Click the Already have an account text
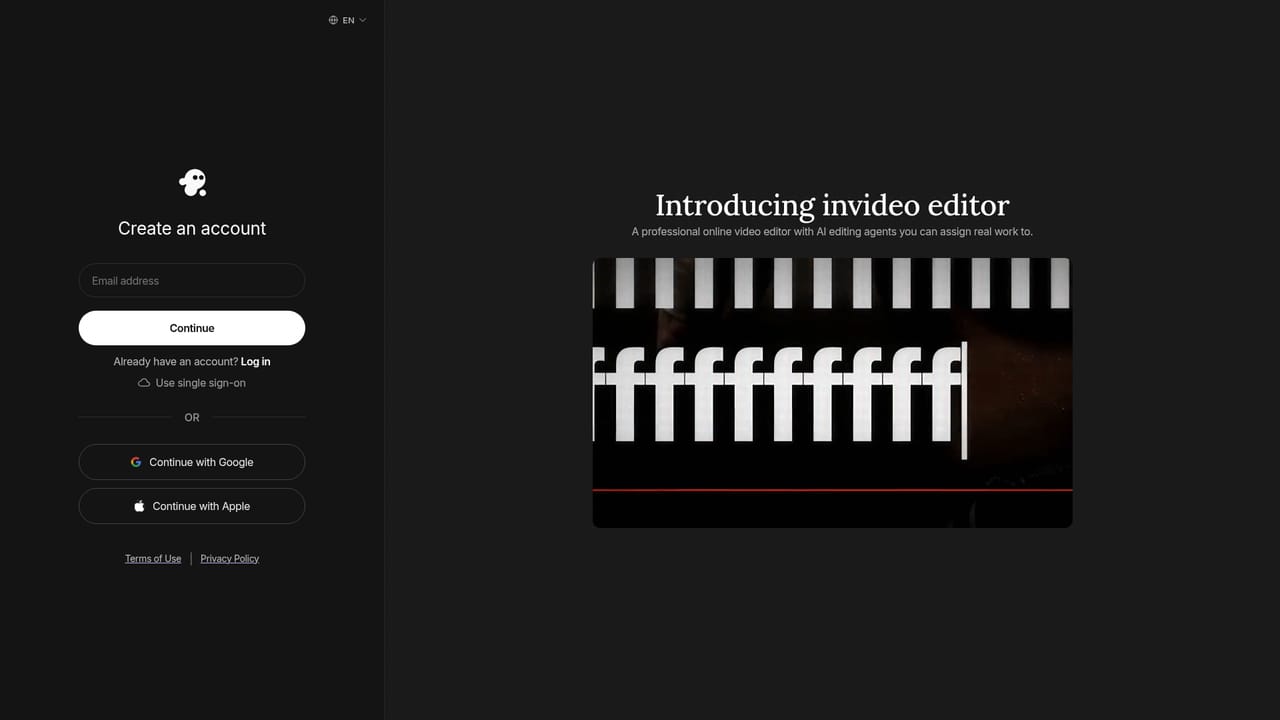Screen dimensions: 1280x720 pos(176,361)
